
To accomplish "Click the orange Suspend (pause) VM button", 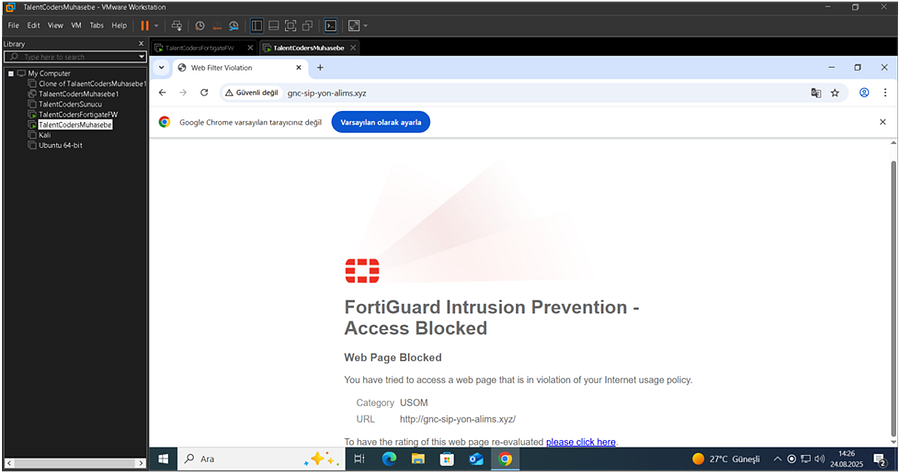I will pyautogui.click(x=145, y=25).
